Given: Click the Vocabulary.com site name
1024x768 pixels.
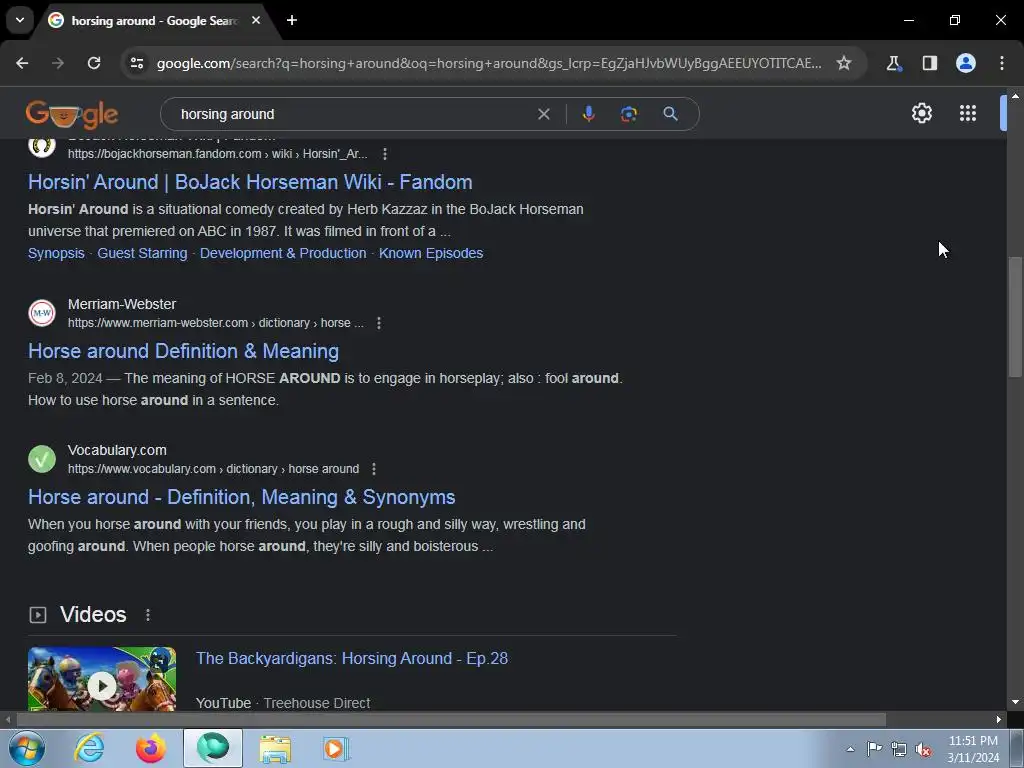Looking at the screenshot, I should coord(117,451).
